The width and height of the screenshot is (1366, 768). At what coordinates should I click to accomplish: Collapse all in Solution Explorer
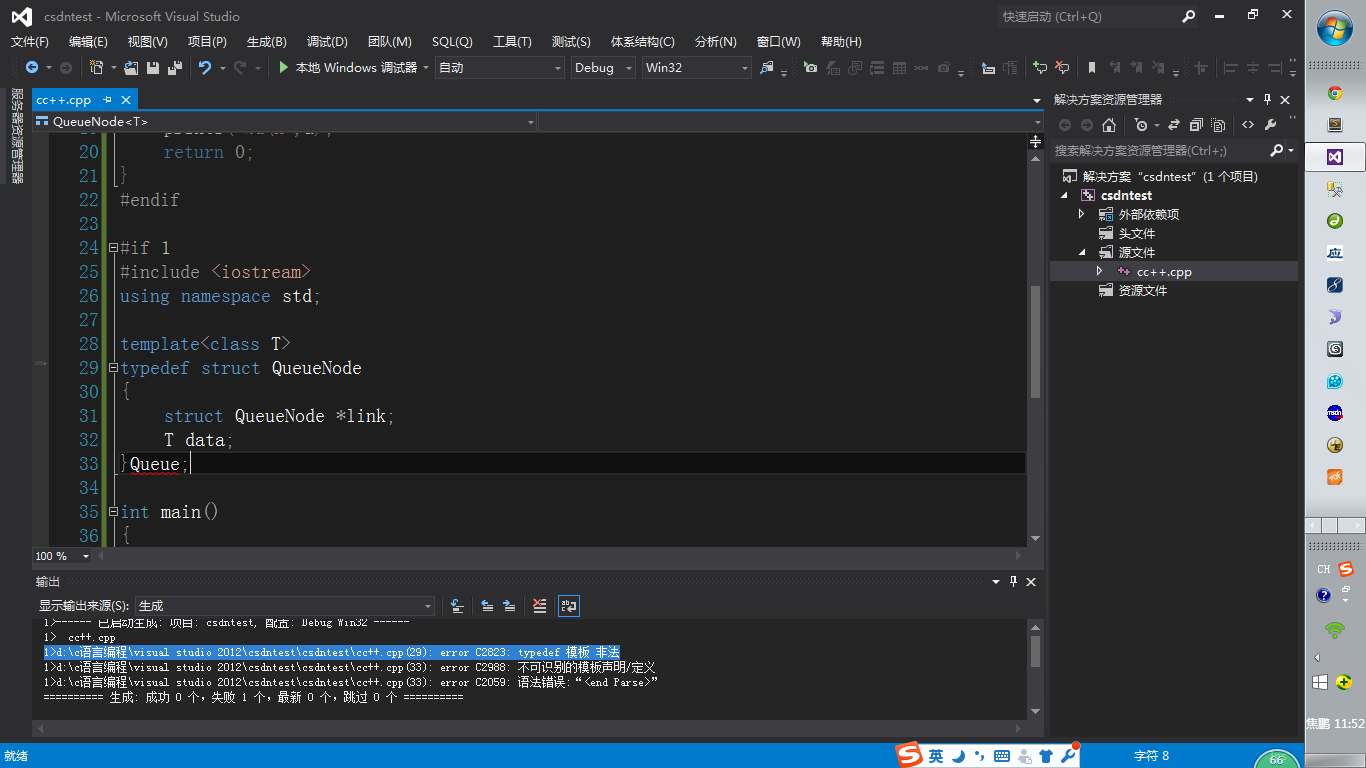point(1196,125)
